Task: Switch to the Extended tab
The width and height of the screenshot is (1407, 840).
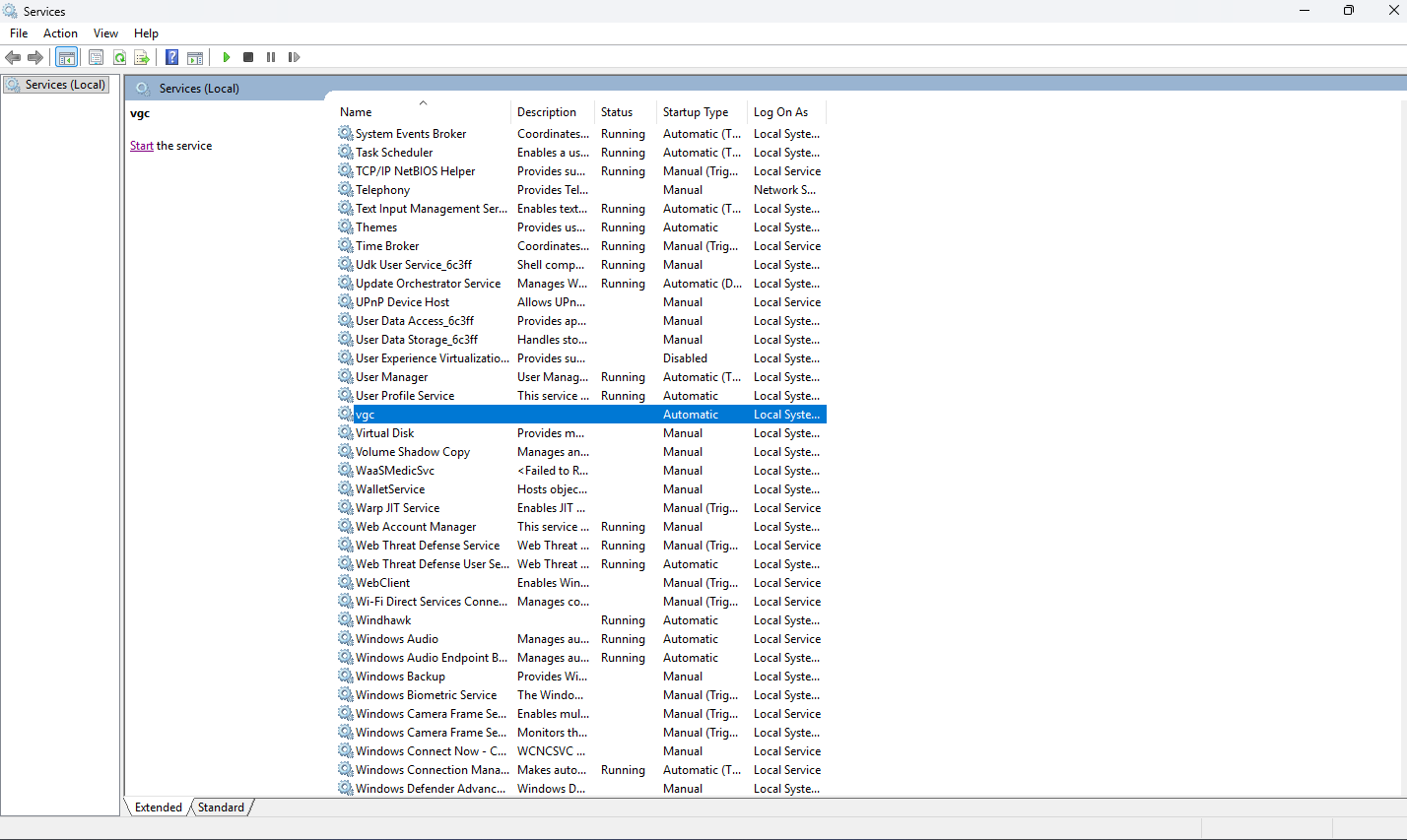Action: (x=158, y=808)
